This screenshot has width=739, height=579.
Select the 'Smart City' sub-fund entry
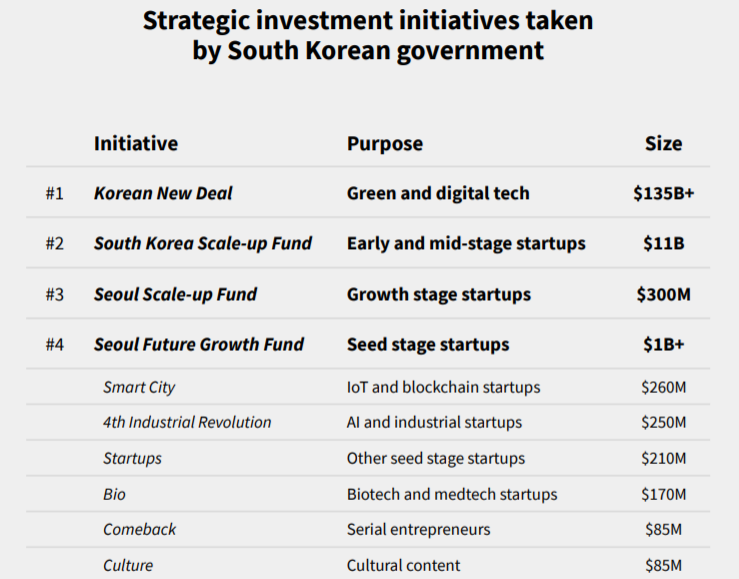[x=139, y=387]
